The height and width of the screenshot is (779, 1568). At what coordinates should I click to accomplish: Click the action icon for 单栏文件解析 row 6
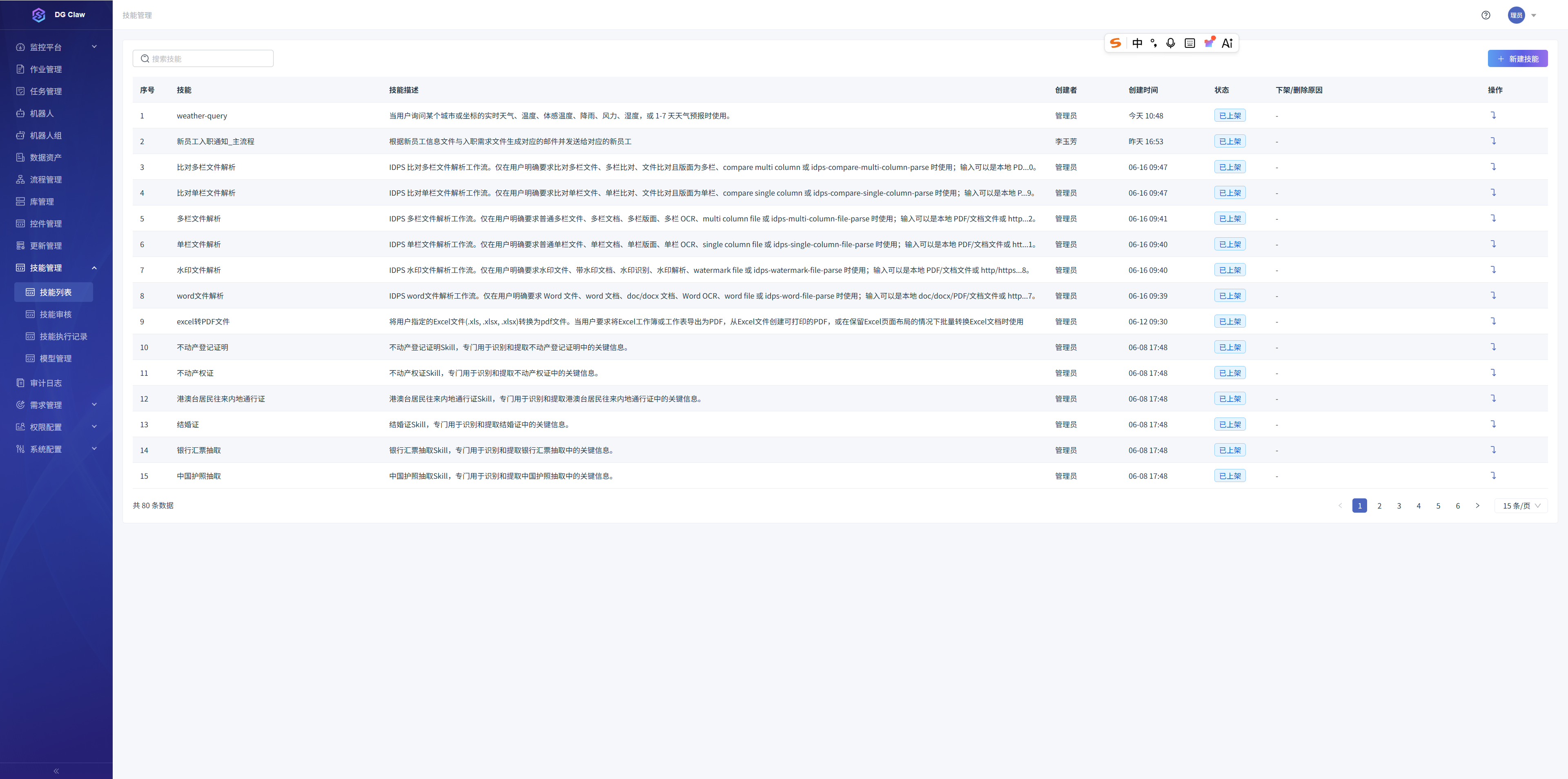pos(1493,243)
